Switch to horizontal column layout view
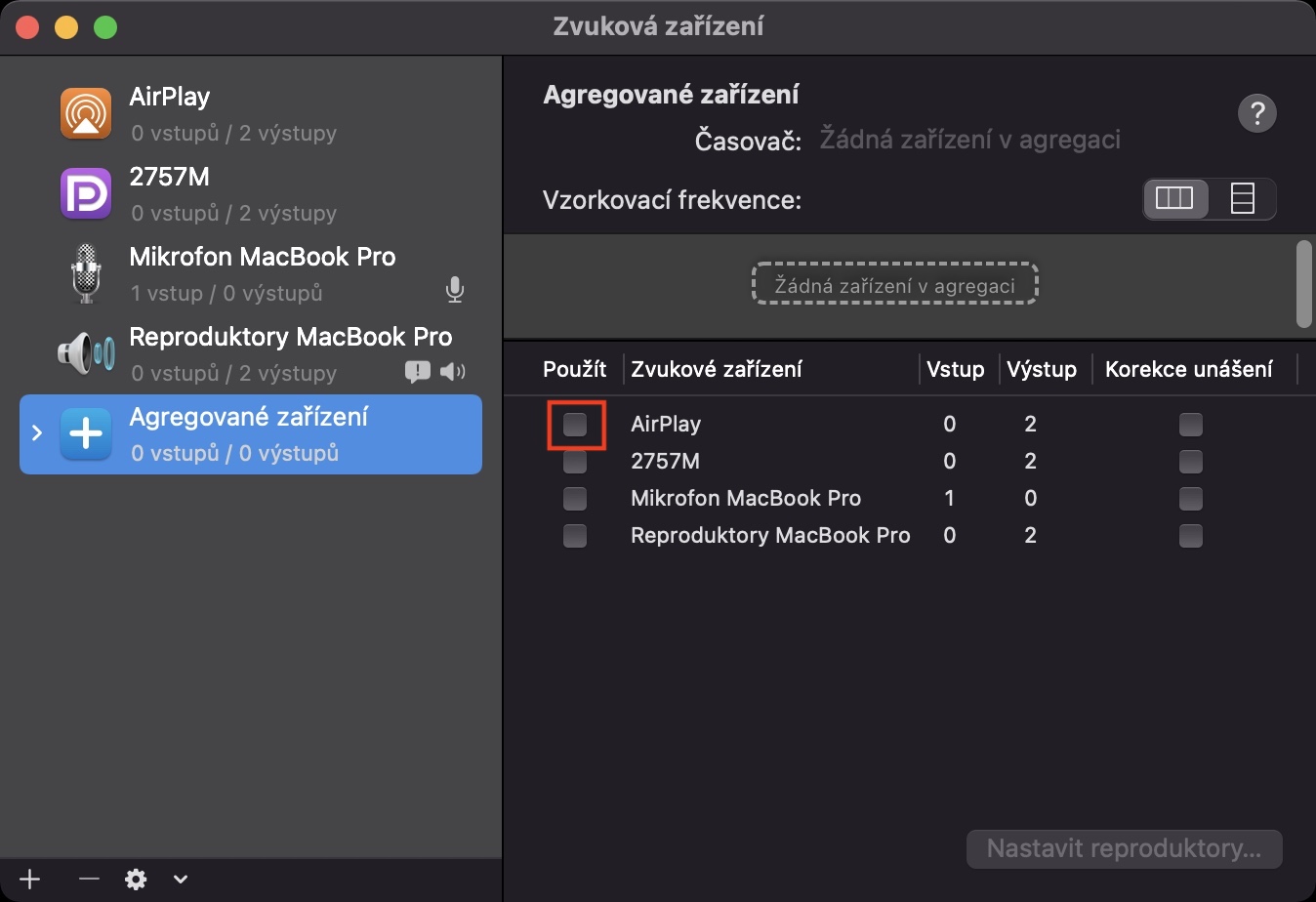Viewport: 1316px width, 902px height. click(x=1174, y=198)
